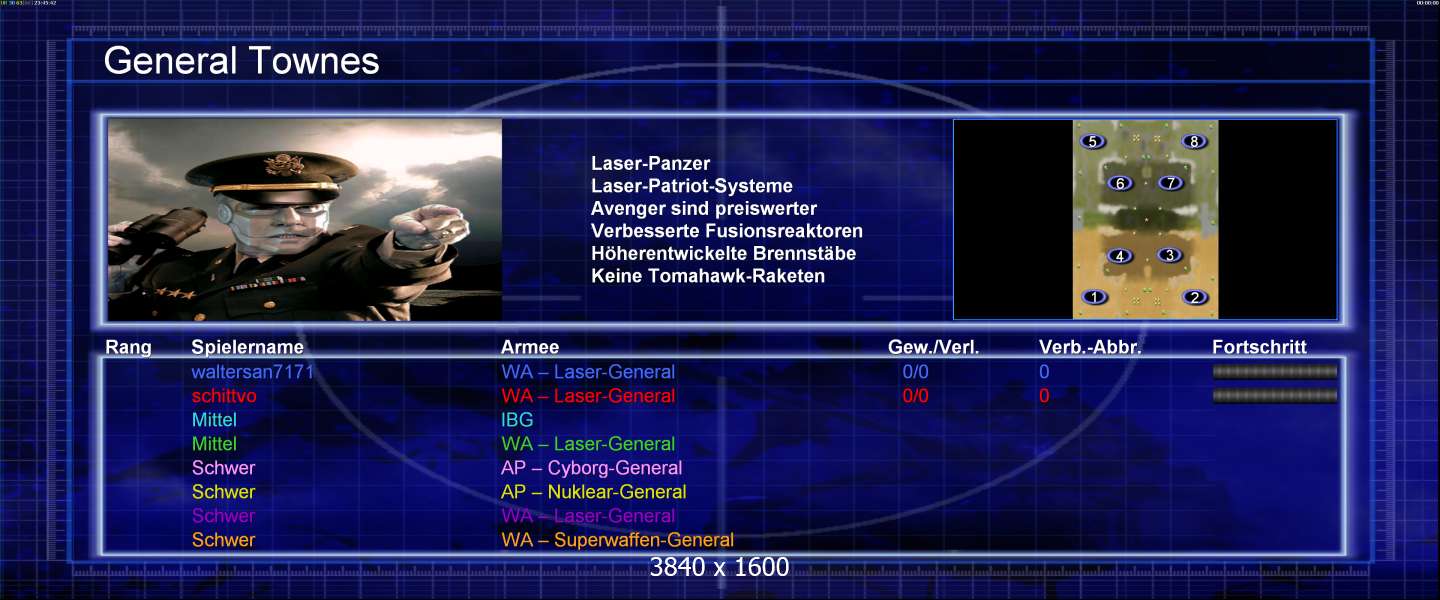The image size is (1440, 600).
Task: Click the "Spielername" column header
Action: click(x=247, y=348)
